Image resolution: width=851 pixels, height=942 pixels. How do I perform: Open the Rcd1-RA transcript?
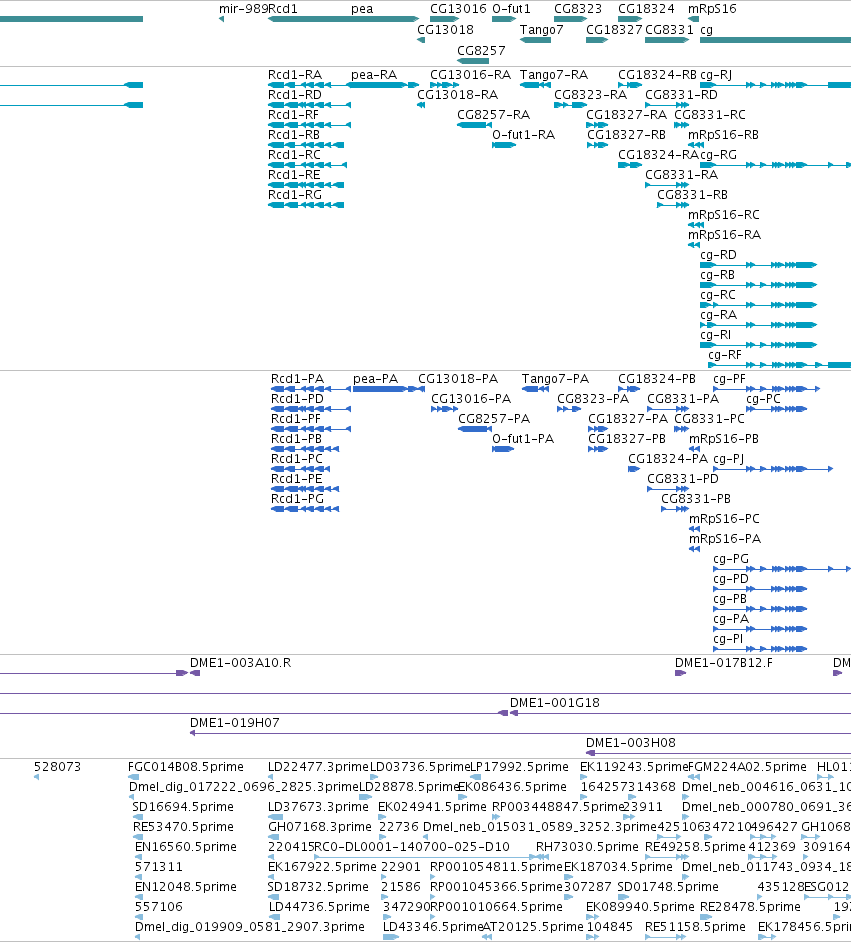tap(295, 75)
